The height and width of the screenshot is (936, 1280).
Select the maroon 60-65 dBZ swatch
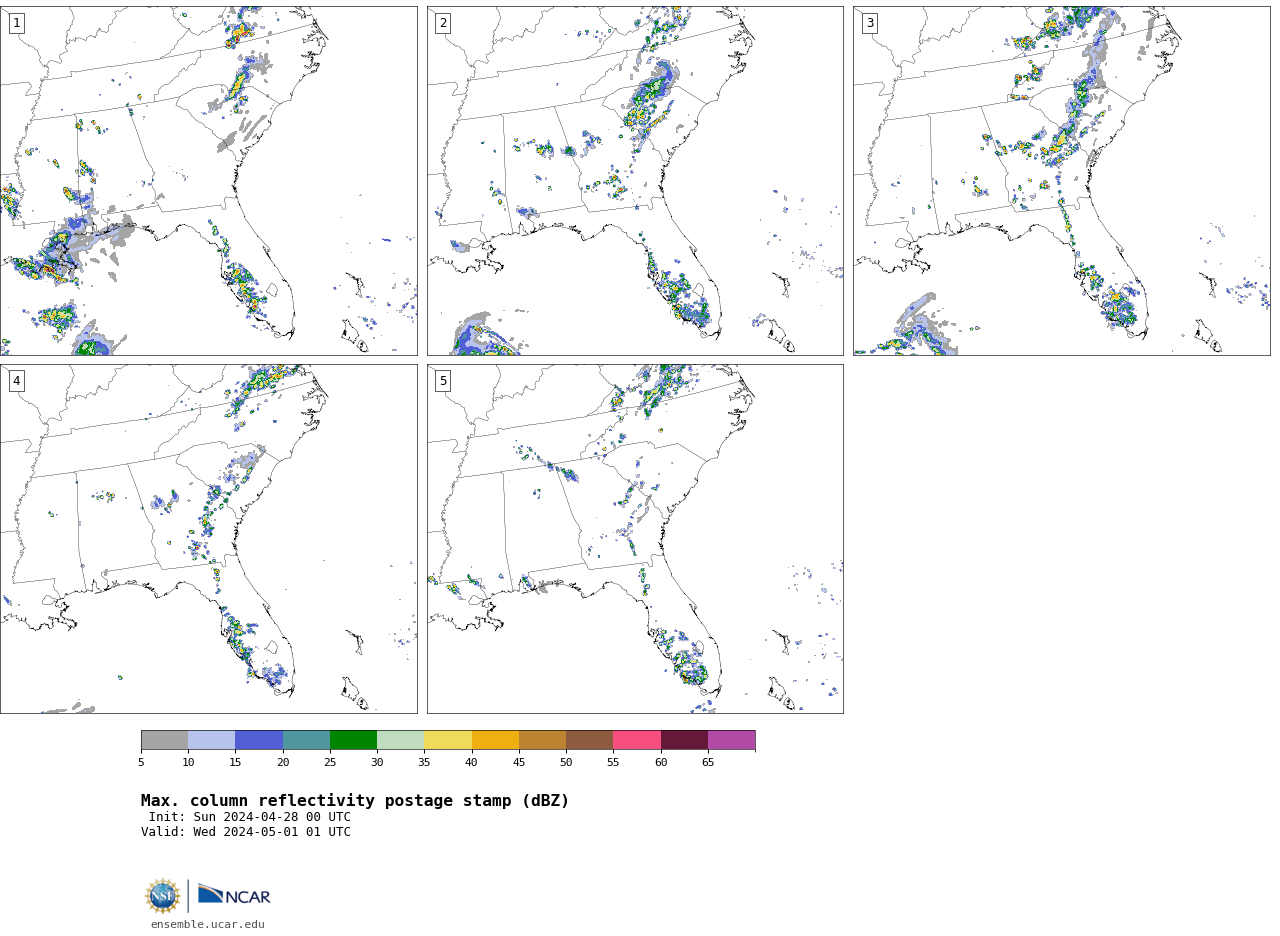684,740
